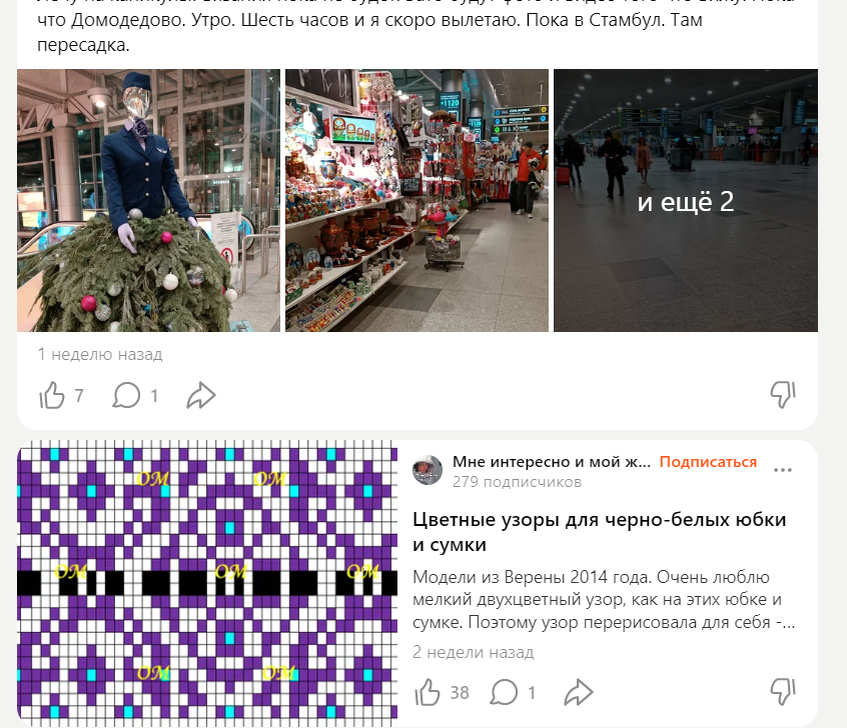Show more photos via и ещё 2
Image resolution: width=847 pixels, height=728 pixels.
click(x=685, y=200)
